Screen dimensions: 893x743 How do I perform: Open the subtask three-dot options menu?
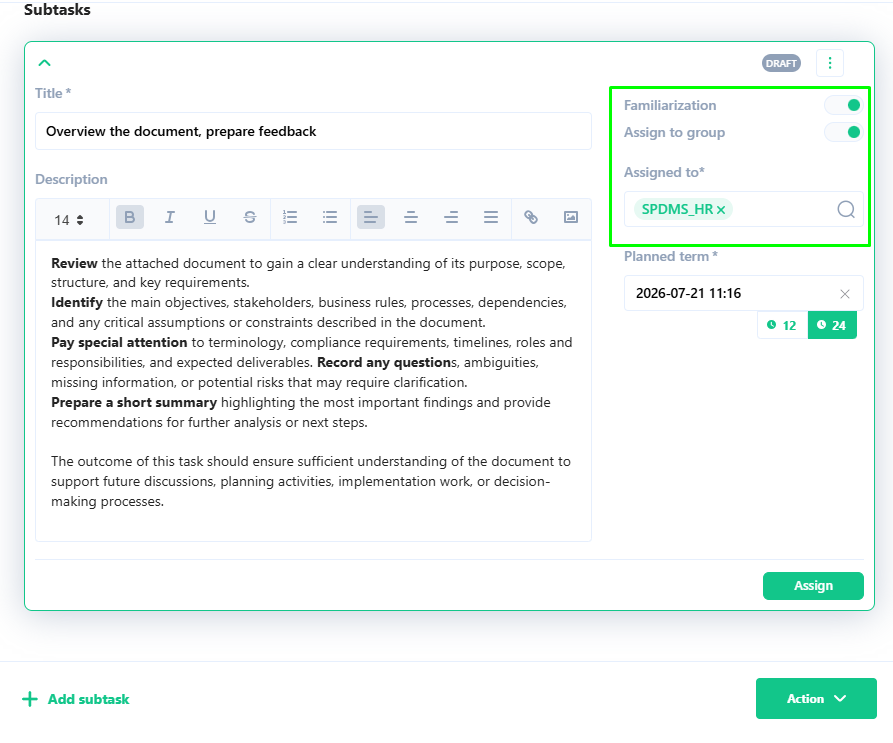point(830,63)
